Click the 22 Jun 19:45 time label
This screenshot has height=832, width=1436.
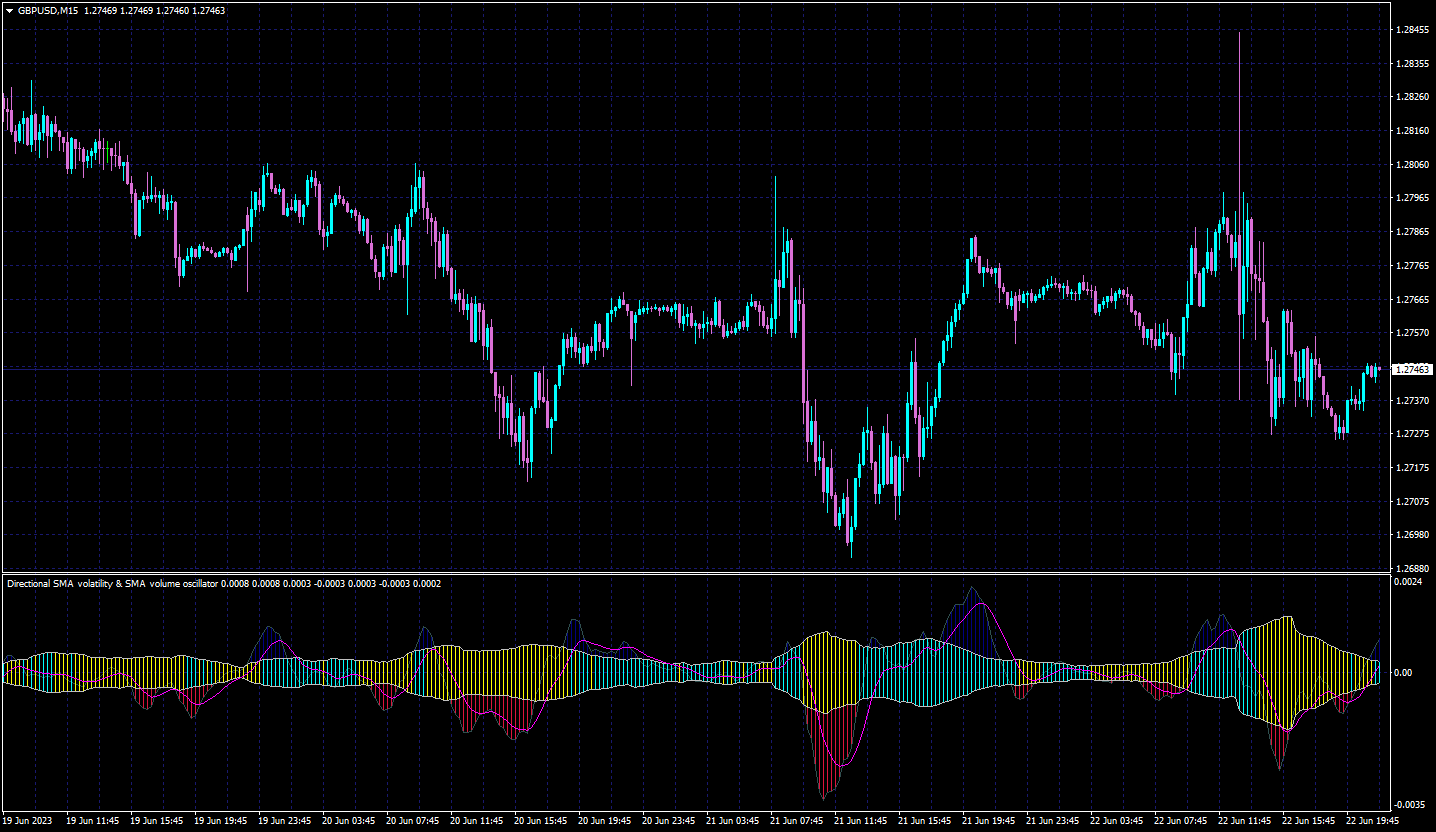pos(1373,820)
